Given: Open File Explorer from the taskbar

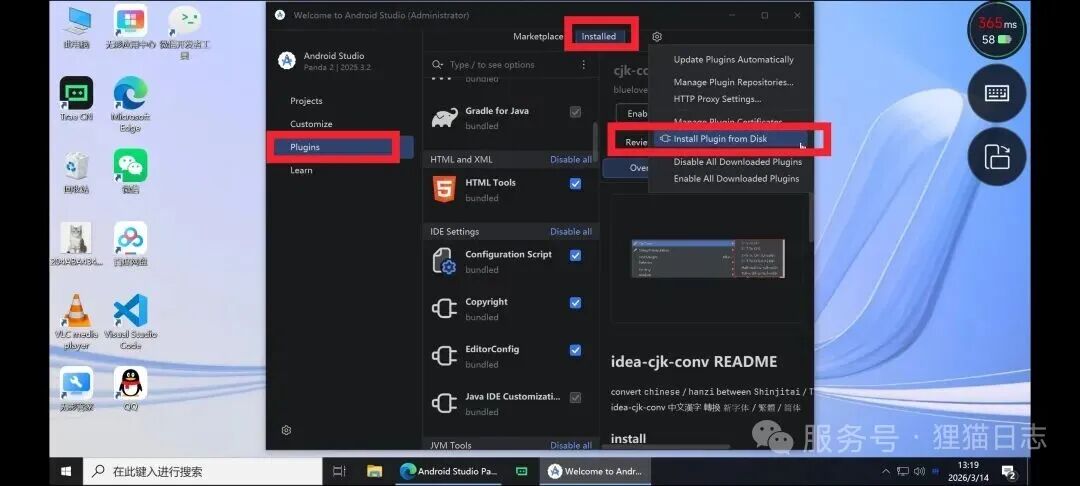Looking at the screenshot, I should coord(374,472).
